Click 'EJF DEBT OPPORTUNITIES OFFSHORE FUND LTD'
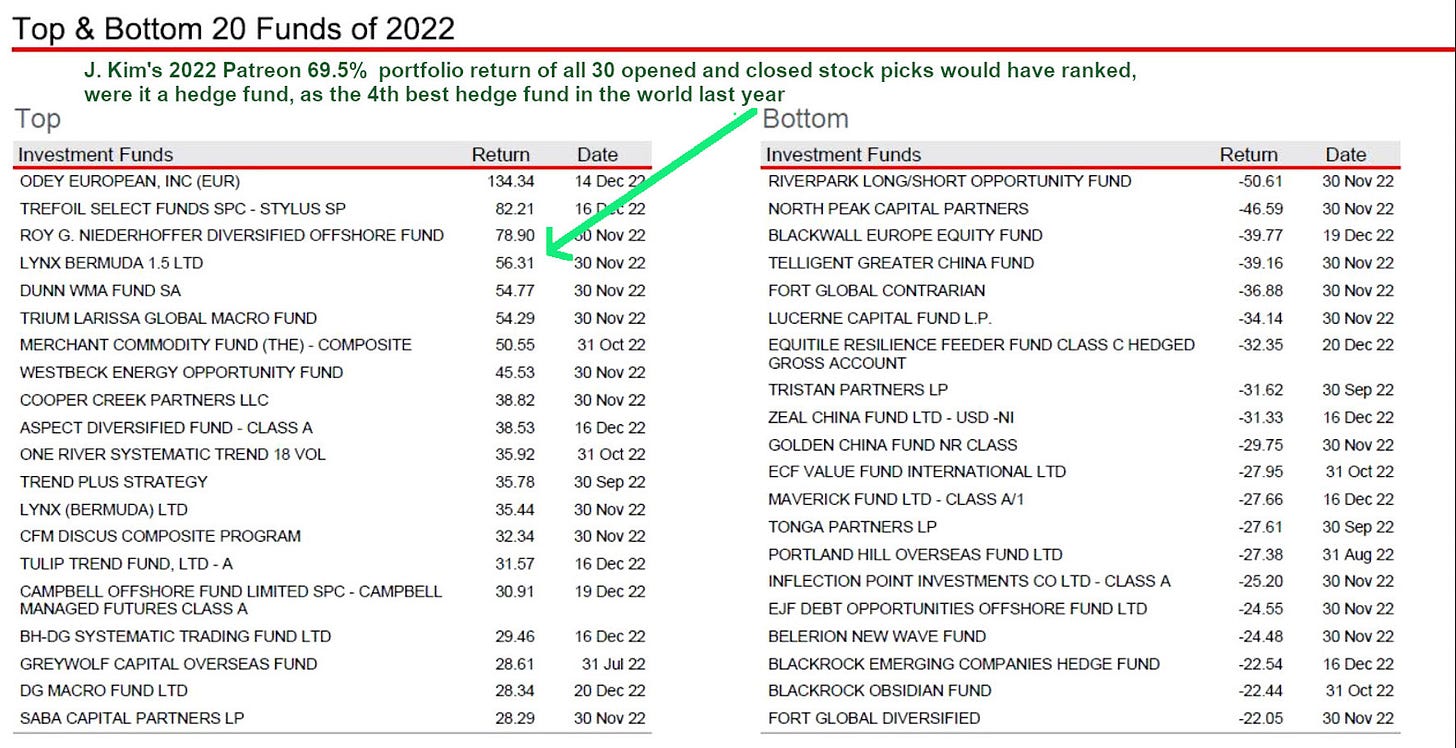This screenshot has width=1456, height=748. pos(958,609)
